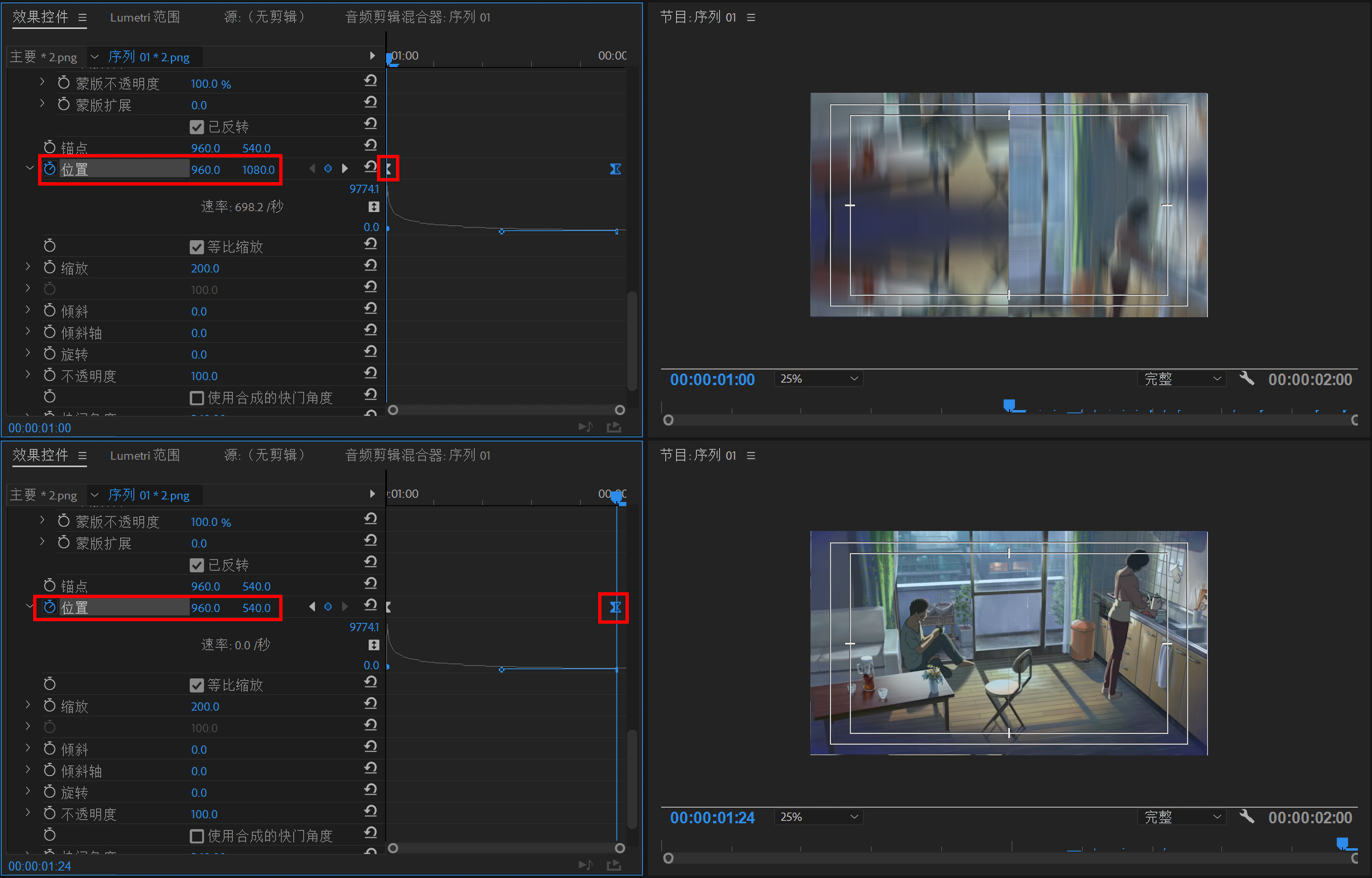Toggle 等比缩放 checkbox in bottom panel
This screenshot has height=878, width=1372.
point(197,685)
